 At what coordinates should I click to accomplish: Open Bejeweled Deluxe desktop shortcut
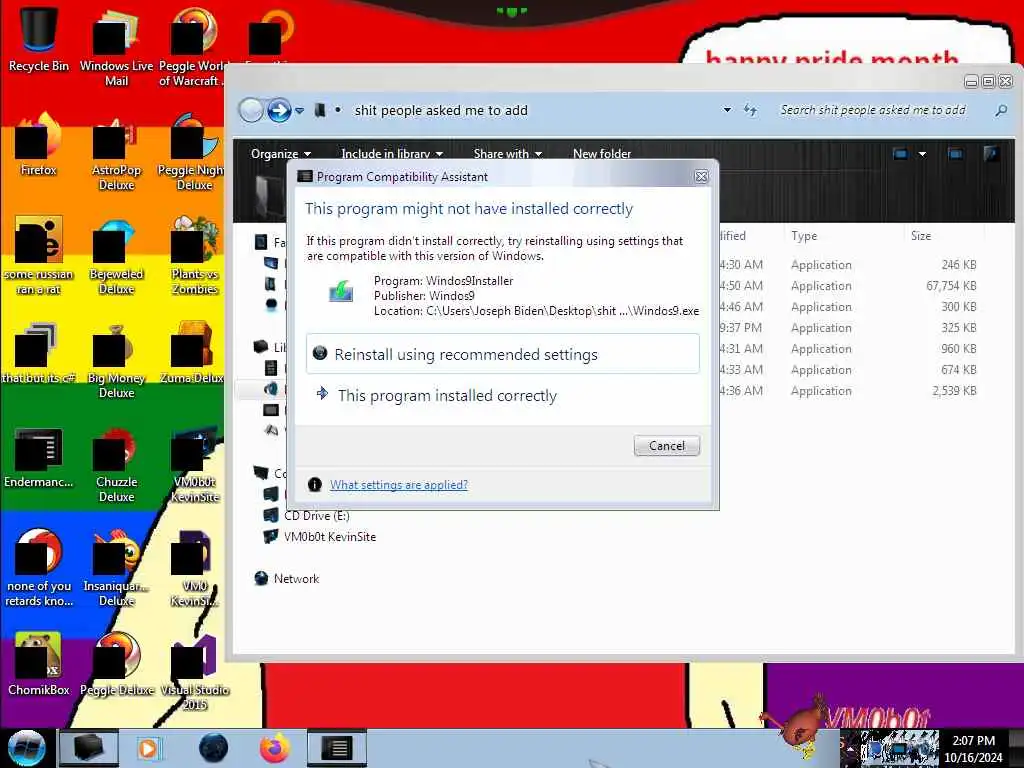(x=116, y=256)
